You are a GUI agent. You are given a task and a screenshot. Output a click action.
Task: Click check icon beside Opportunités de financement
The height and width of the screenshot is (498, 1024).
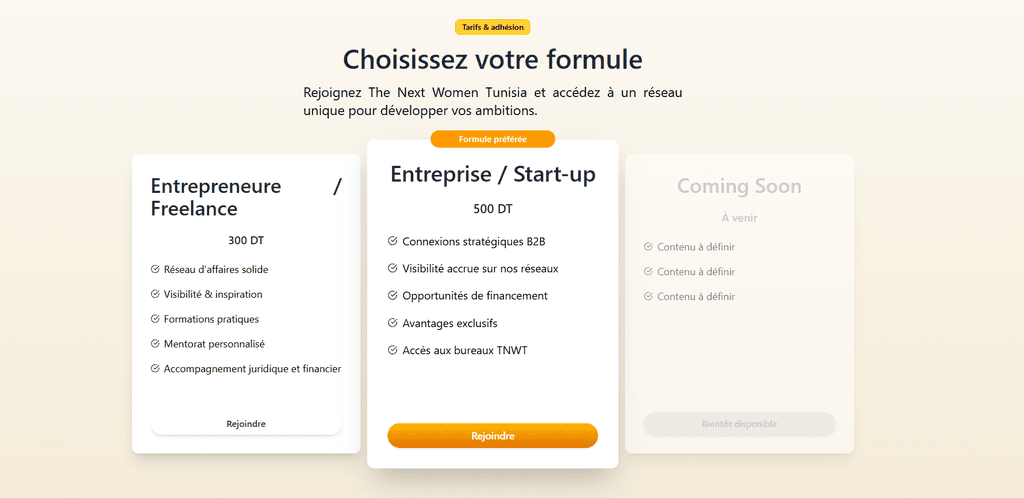(x=392, y=296)
